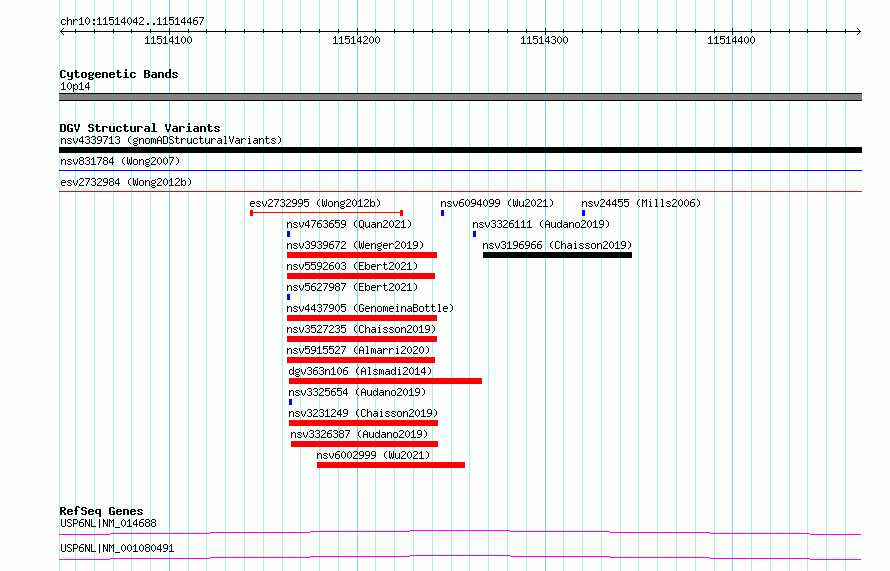Open the esv2732984 (Wong2012b) variant label
The image size is (890, 571).
(x=126, y=182)
